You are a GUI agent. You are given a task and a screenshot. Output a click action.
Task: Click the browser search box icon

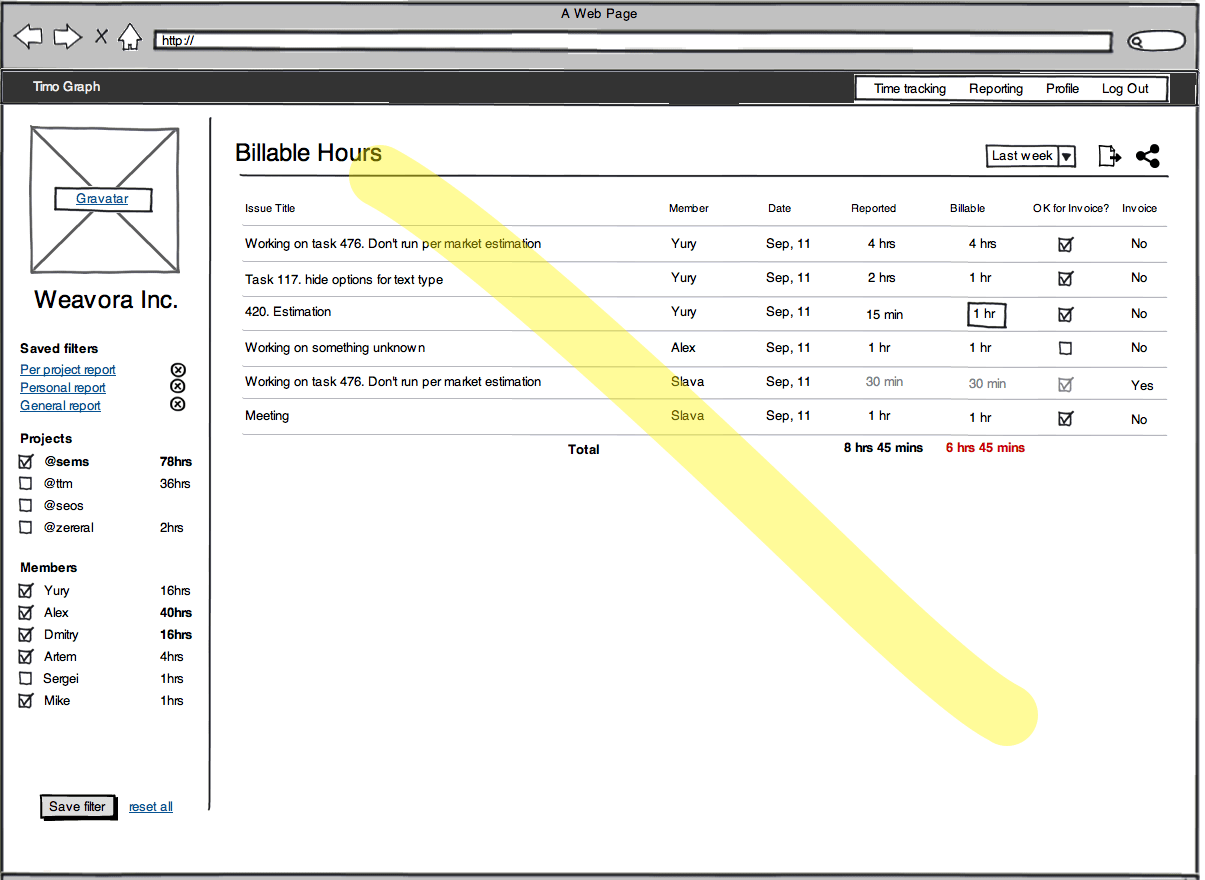click(1156, 41)
